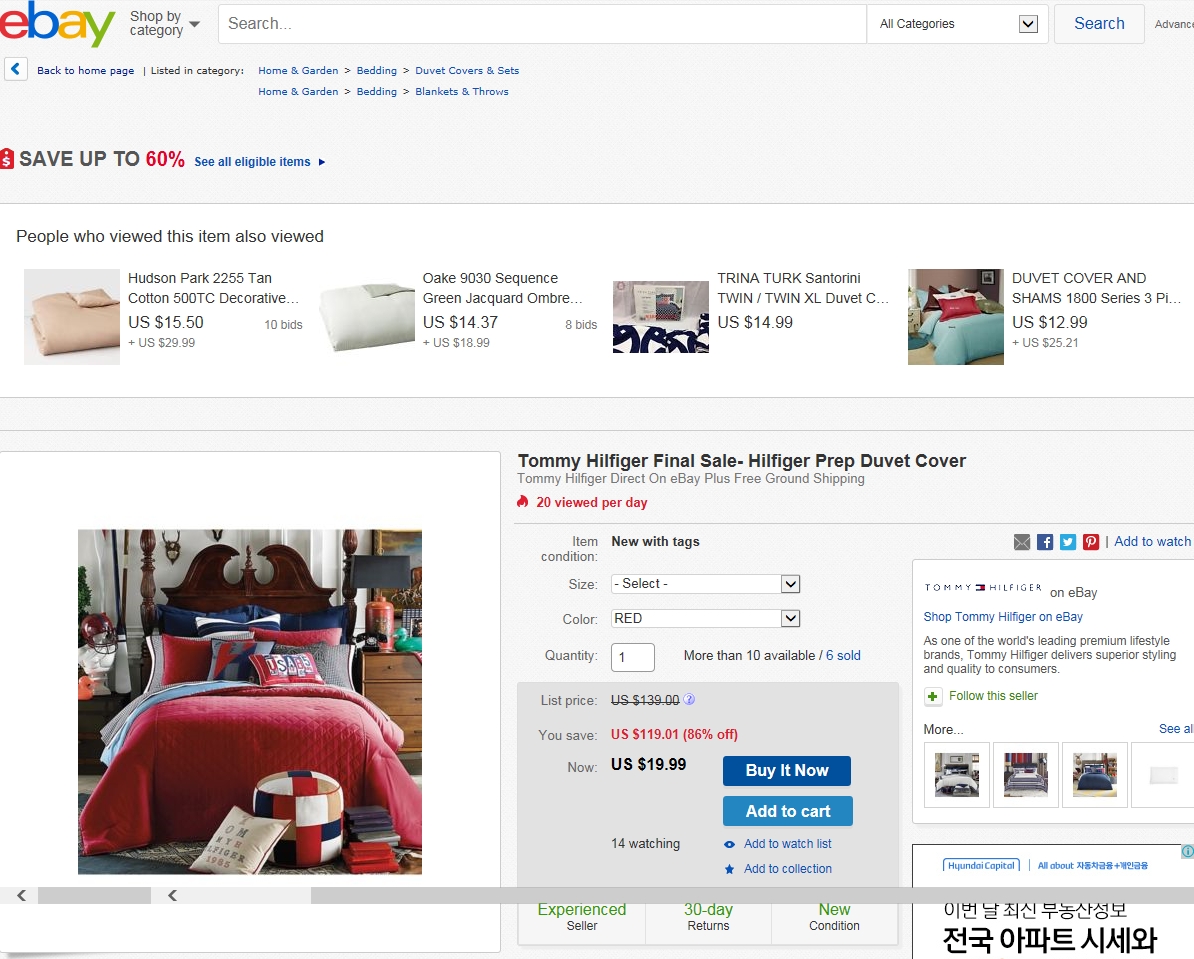Click Add to watch list link
The image size is (1194, 959).
tap(787, 844)
